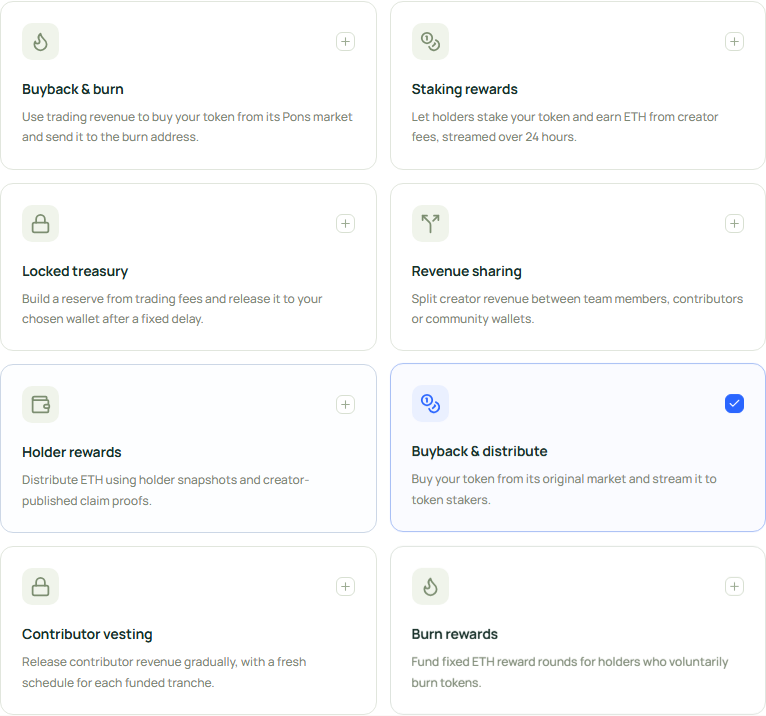Uncheck the Buyback & distribute blue checkbox

[734, 403]
